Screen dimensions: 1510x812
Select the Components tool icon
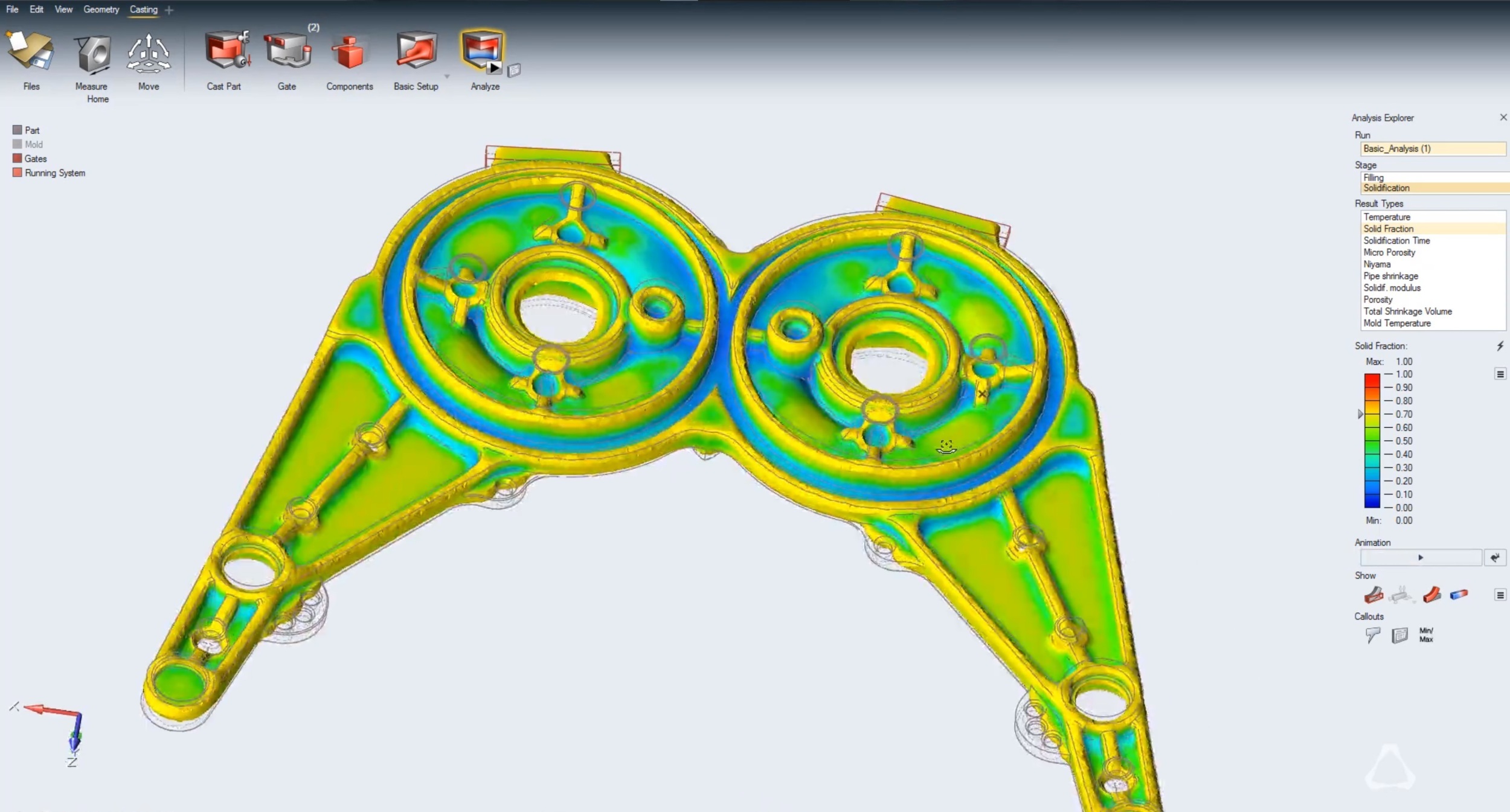coord(349,53)
